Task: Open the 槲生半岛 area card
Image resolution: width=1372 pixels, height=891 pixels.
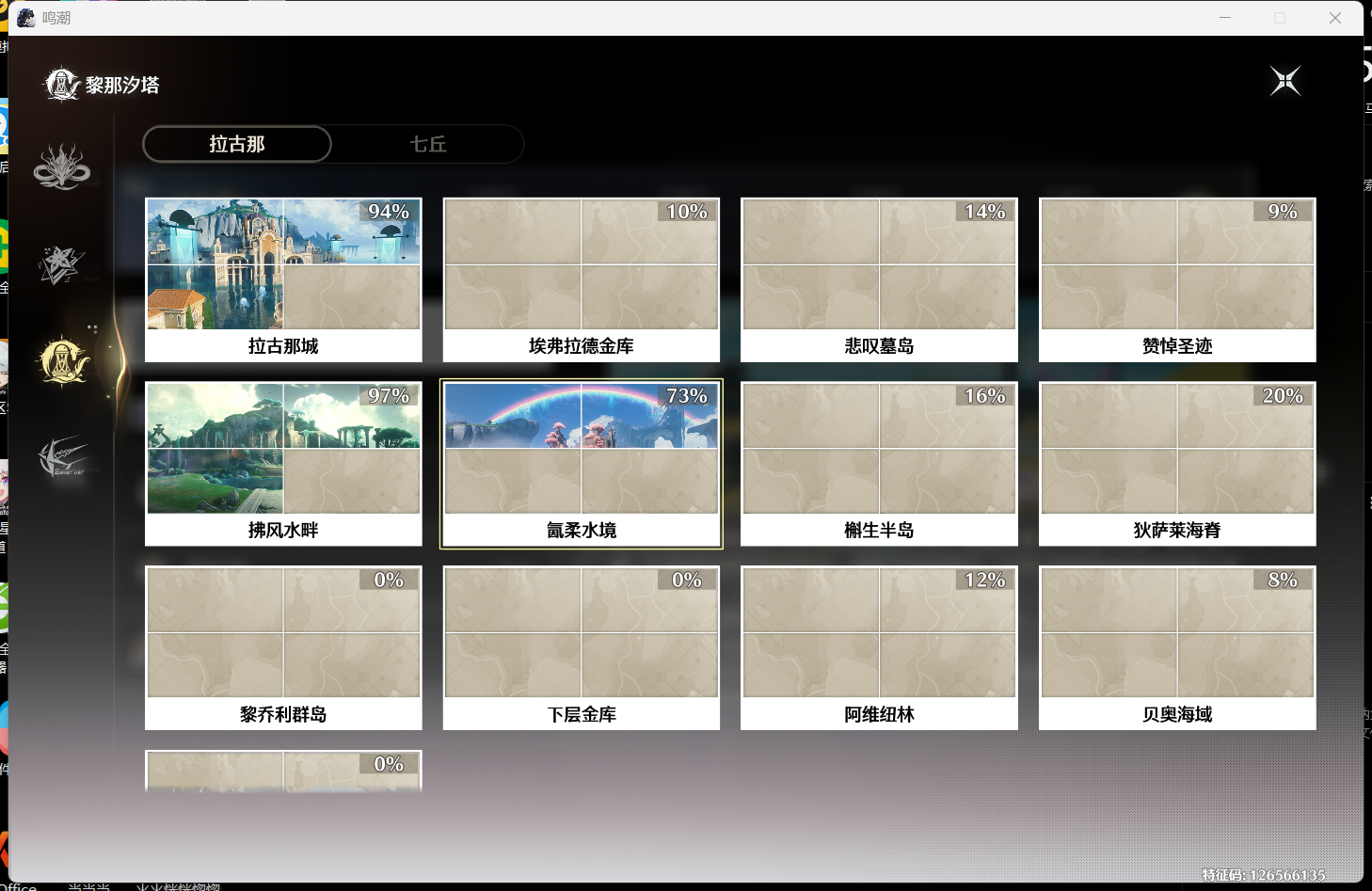Action: 879,464
